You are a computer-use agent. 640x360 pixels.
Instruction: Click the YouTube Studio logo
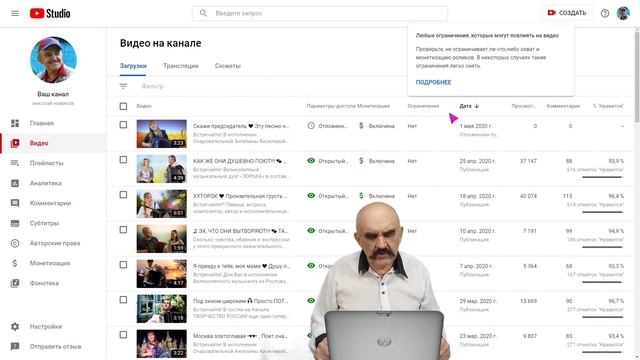click(50, 13)
